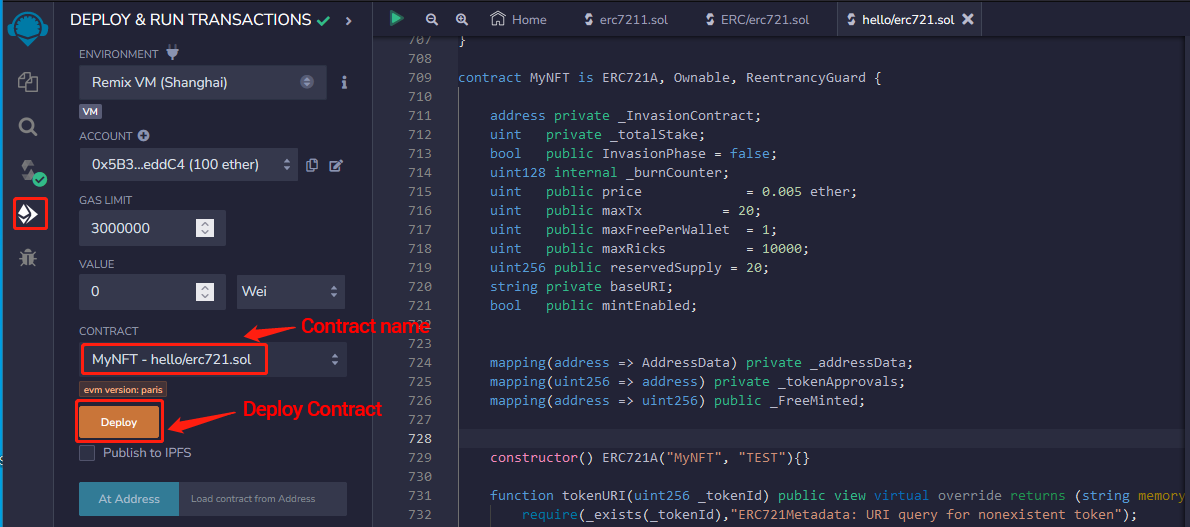This screenshot has height=527, width=1190.
Task: Click the plug icon beside ENVIRONMENT
Action: click(x=172, y=54)
